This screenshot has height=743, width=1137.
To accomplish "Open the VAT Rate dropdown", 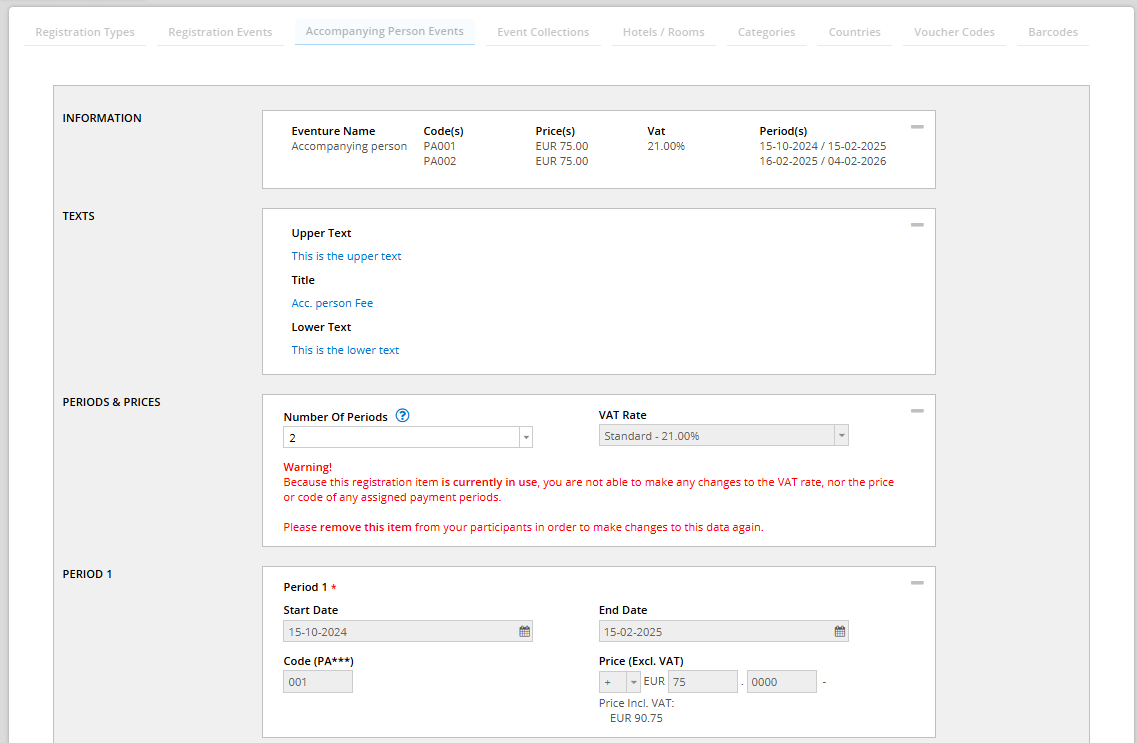I will pos(841,436).
